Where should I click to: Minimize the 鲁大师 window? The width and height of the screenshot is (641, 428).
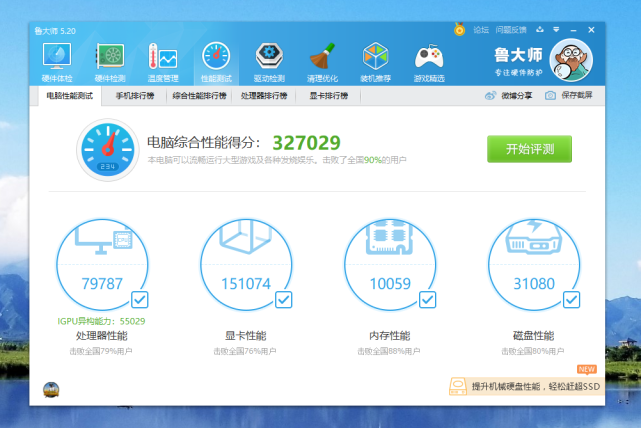tap(574, 30)
